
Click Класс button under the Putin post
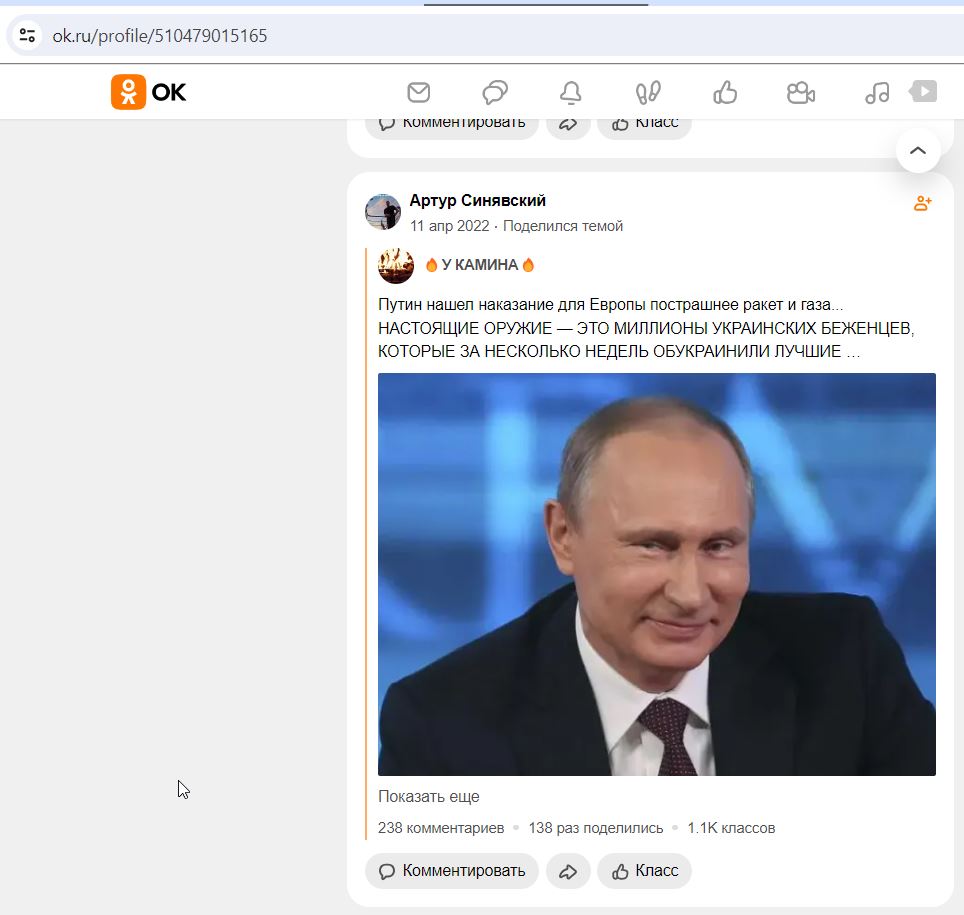pos(644,871)
